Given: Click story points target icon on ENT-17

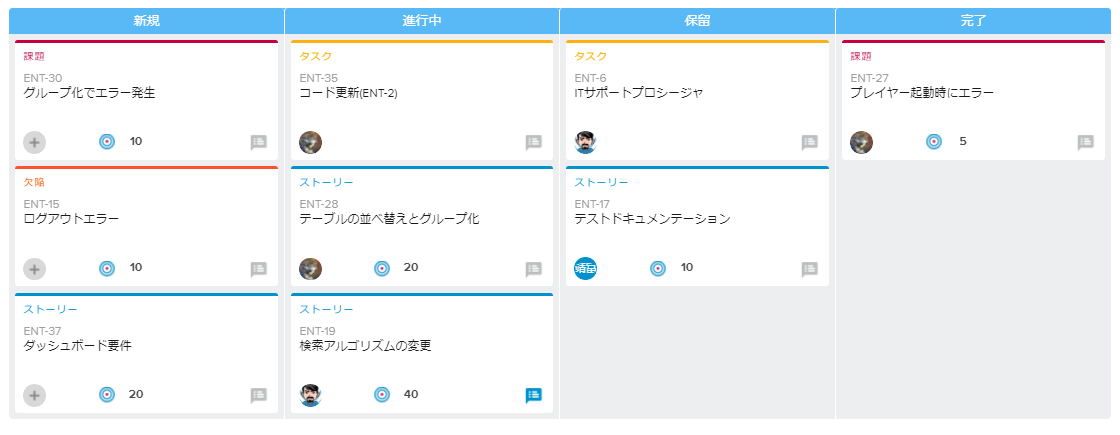Looking at the screenshot, I should coord(657,268).
